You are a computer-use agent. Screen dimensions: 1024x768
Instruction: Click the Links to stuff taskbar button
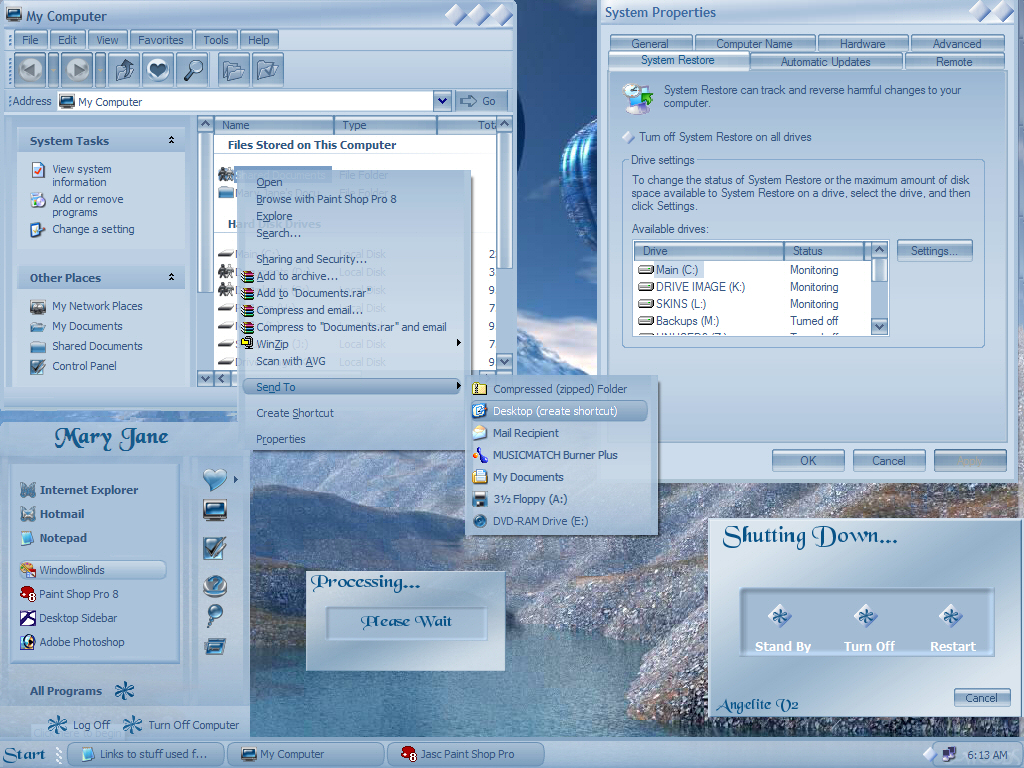pos(145,754)
